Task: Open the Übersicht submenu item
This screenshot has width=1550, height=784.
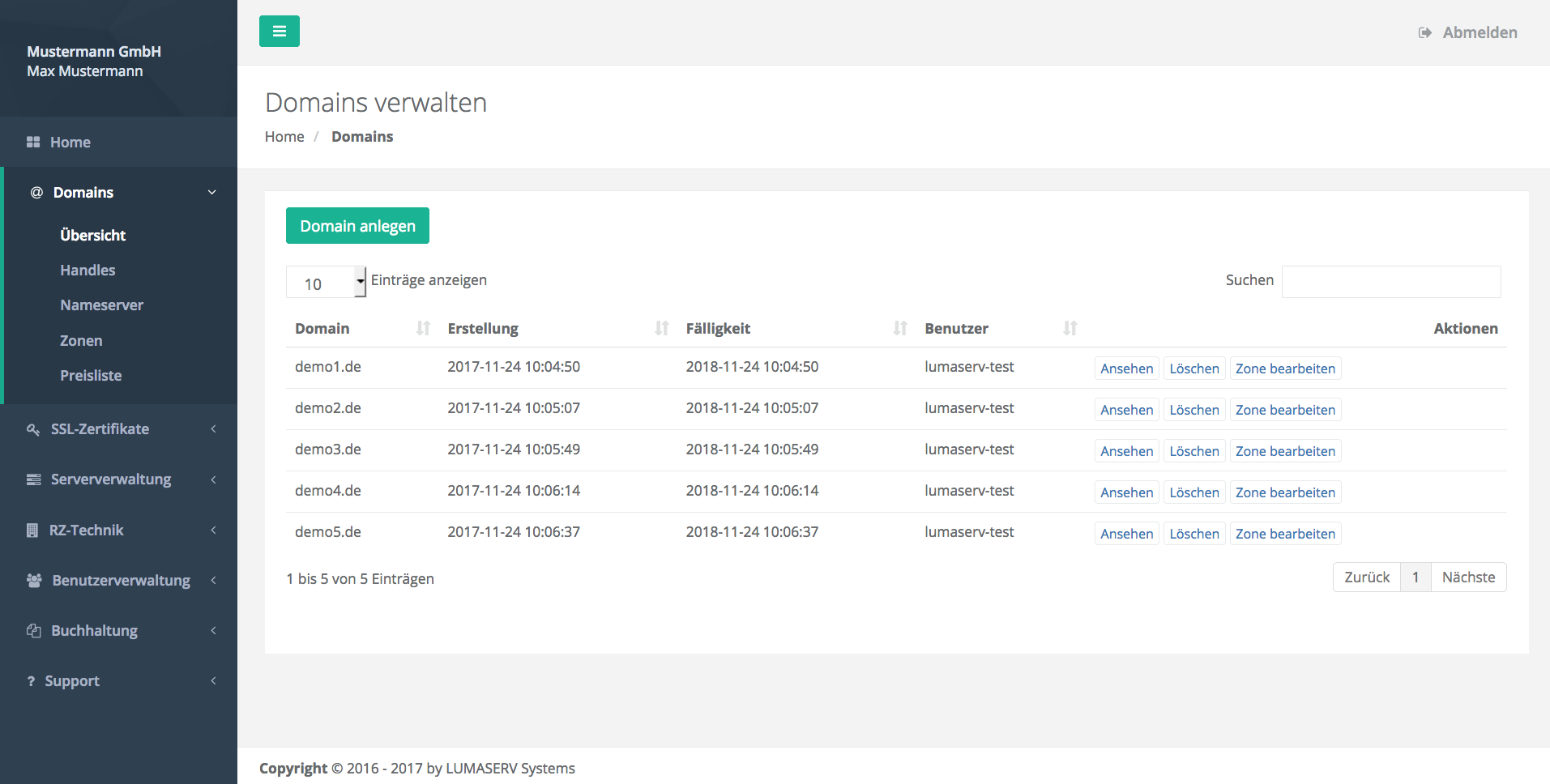Action: pos(93,236)
